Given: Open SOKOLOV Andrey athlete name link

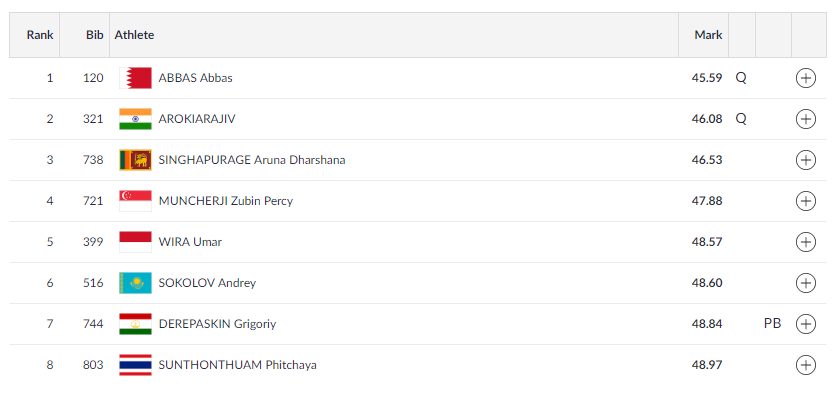Looking at the screenshot, I should (x=207, y=283).
